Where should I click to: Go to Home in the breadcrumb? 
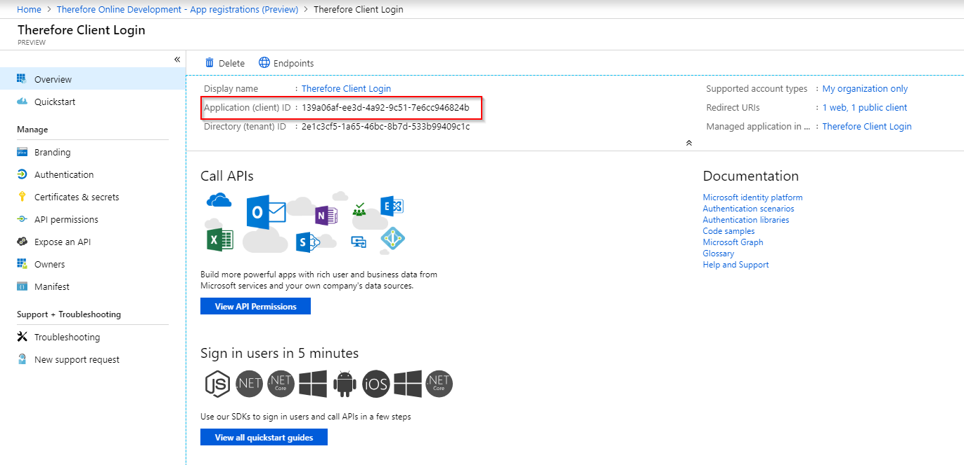(29, 9)
